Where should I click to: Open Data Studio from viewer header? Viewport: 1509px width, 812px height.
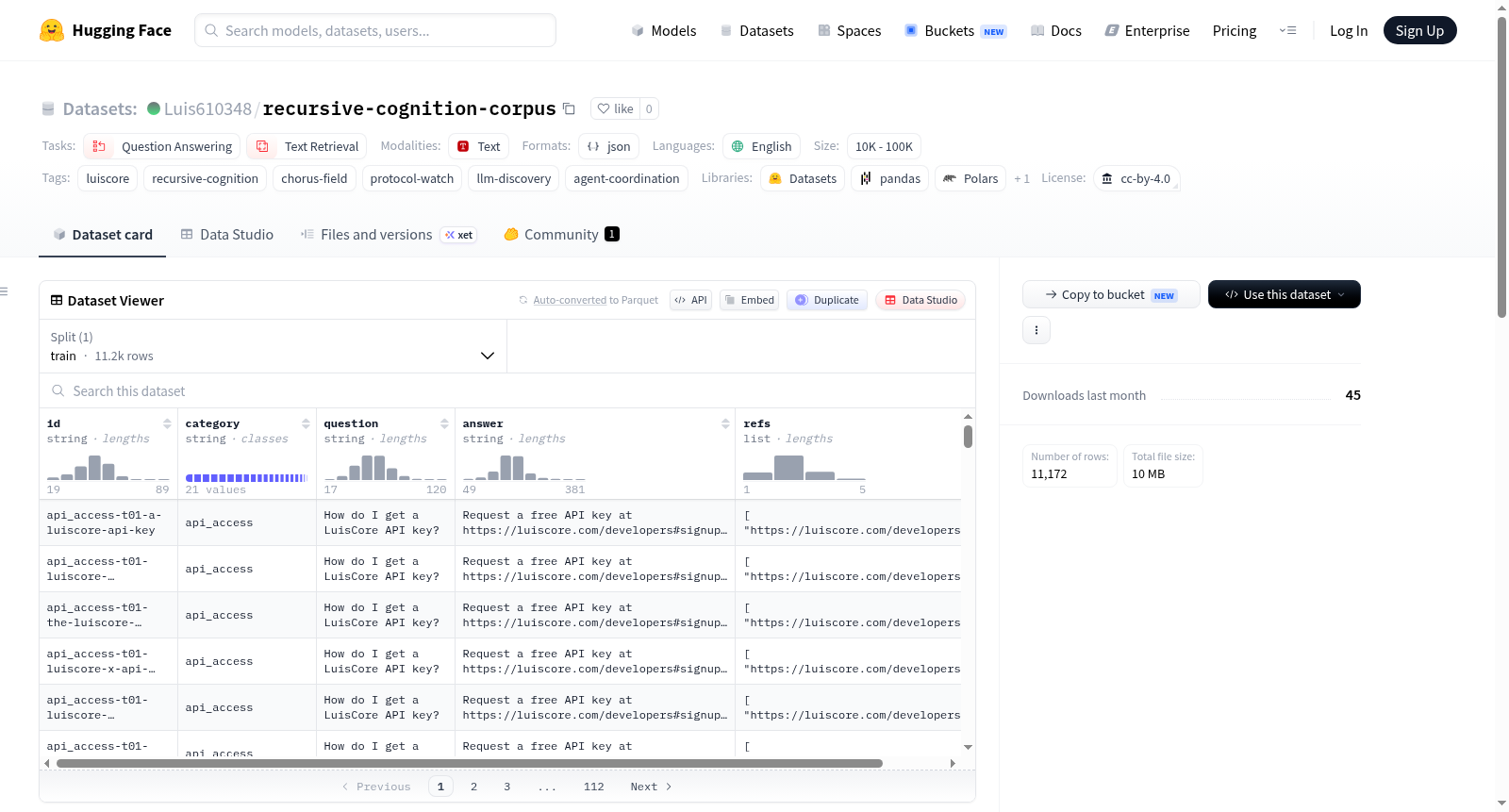coord(920,300)
